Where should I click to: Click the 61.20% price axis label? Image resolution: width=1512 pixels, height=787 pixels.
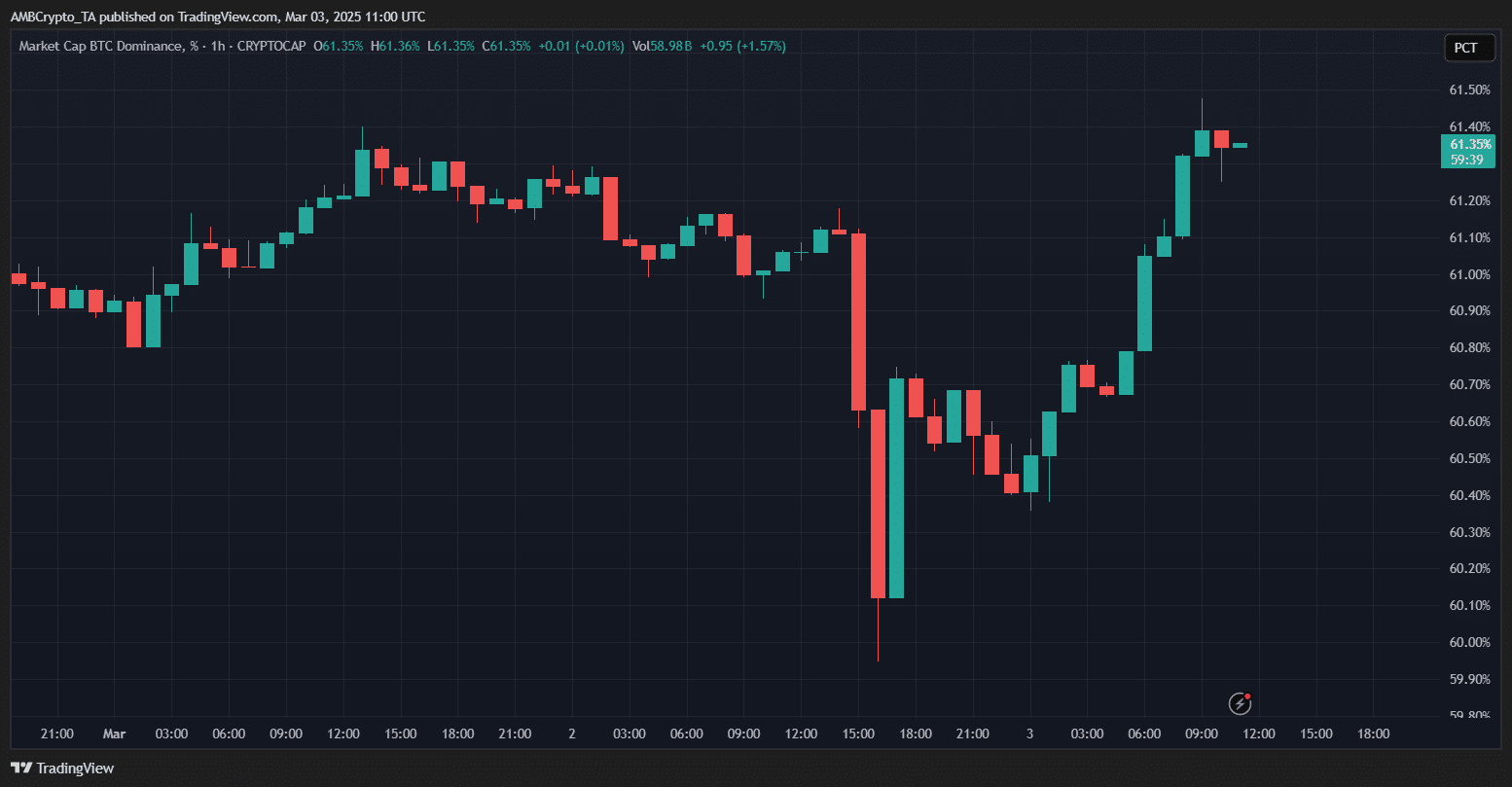(1469, 200)
